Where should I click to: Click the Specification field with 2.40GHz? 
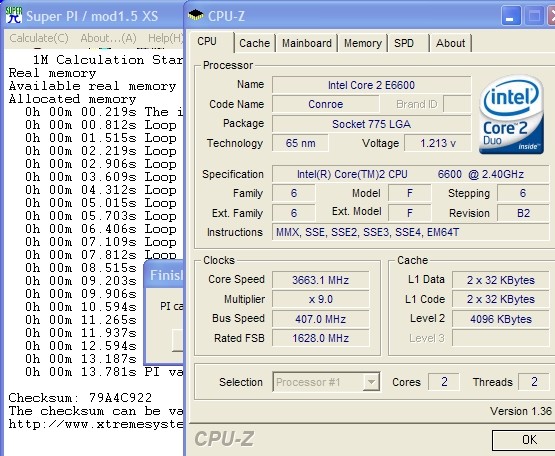tap(411, 174)
